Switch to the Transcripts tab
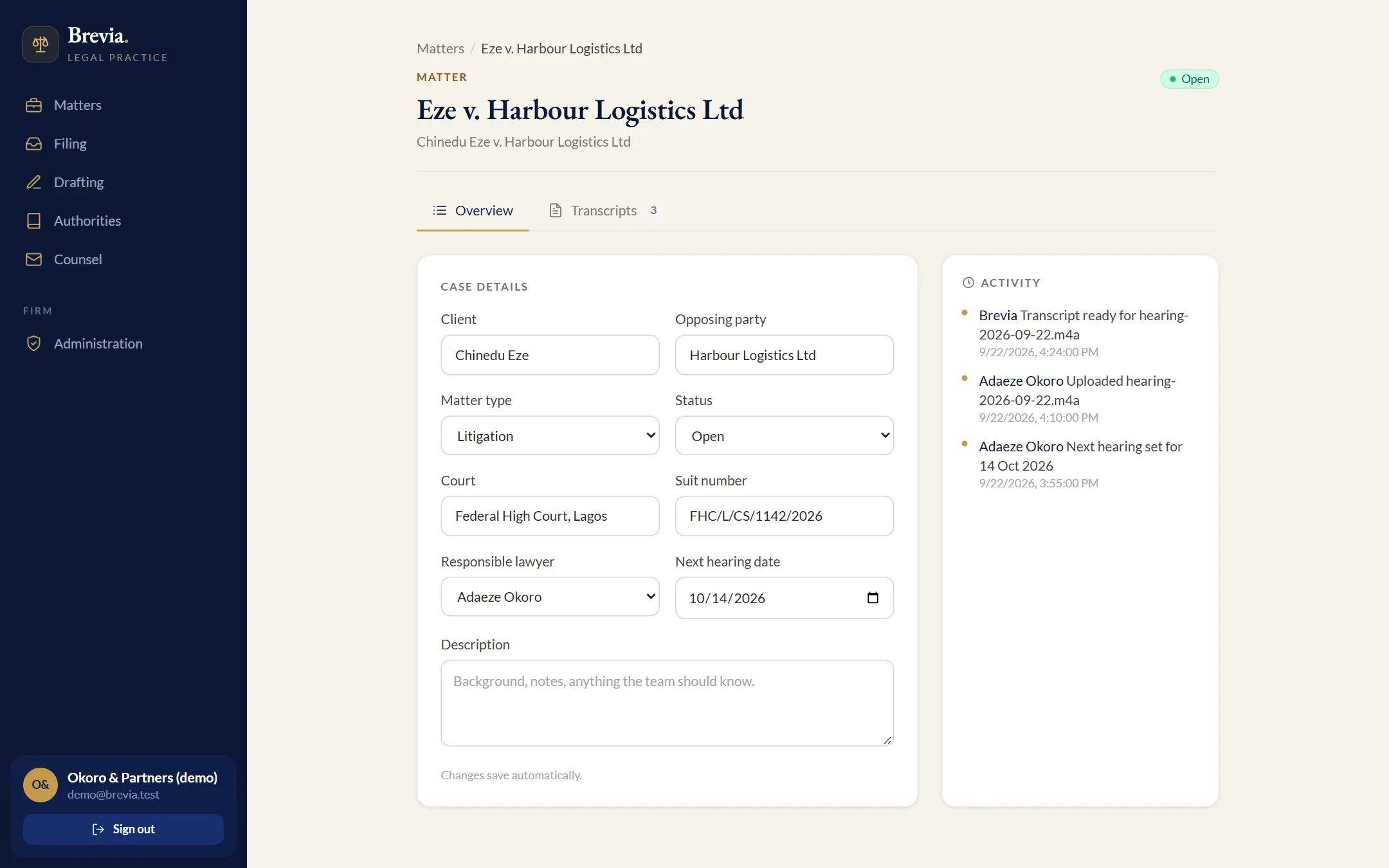The image size is (1389, 868). (x=604, y=211)
